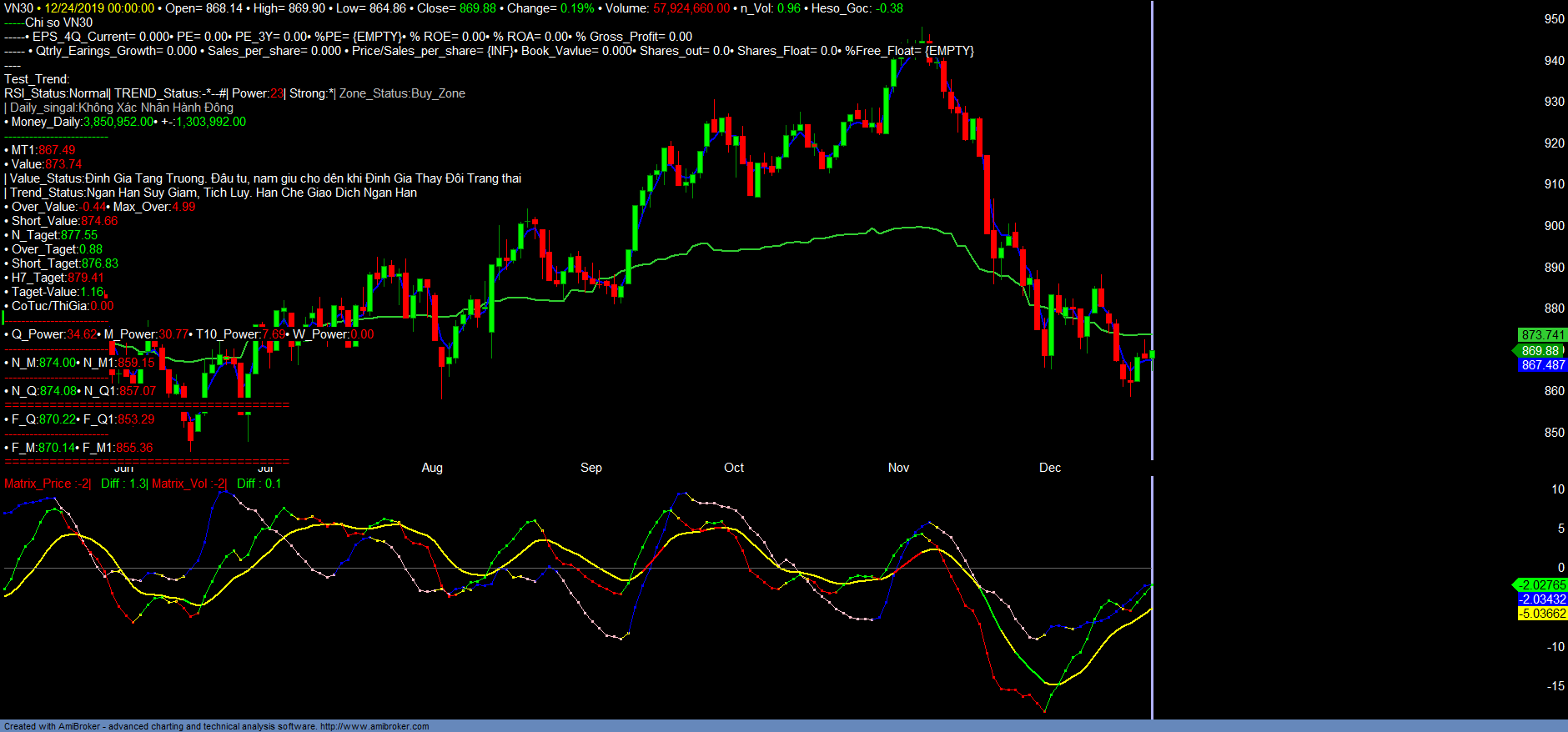This screenshot has width=1568, height=732.
Task: Select the 869.88 closing price label
Action: pyautogui.click(x=1540, y=351)
